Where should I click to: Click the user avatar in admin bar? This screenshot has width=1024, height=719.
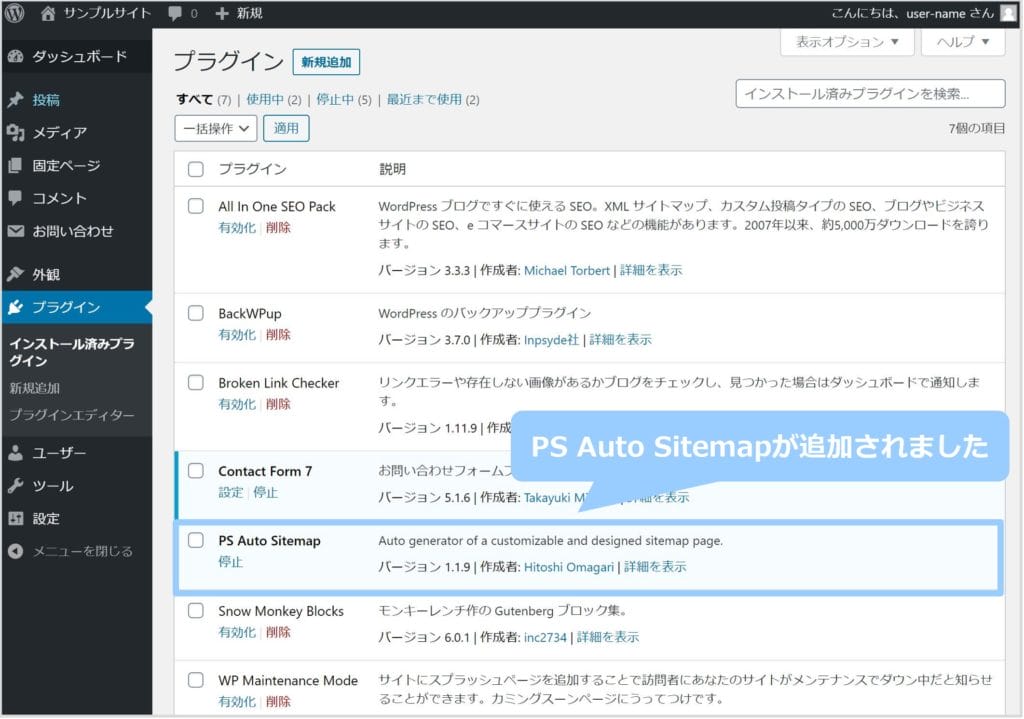(1008, 13)
